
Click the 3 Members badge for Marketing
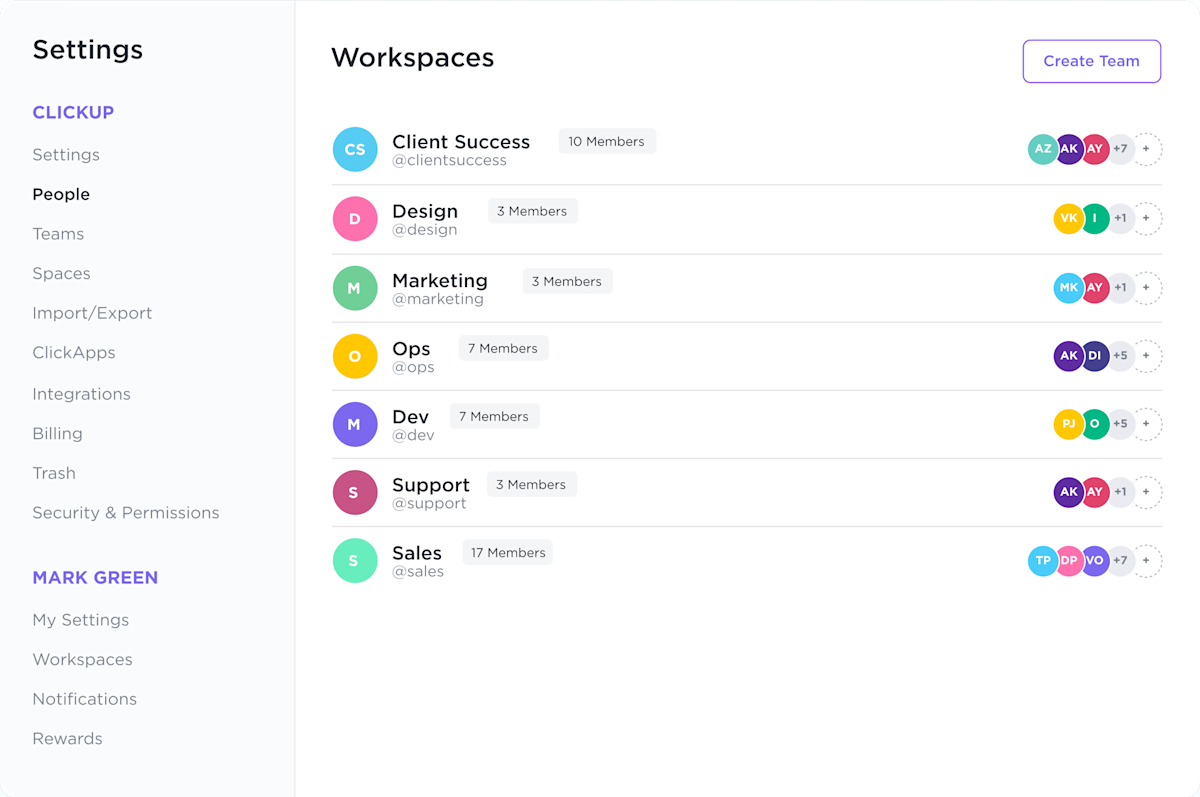(x=567, y=281)
